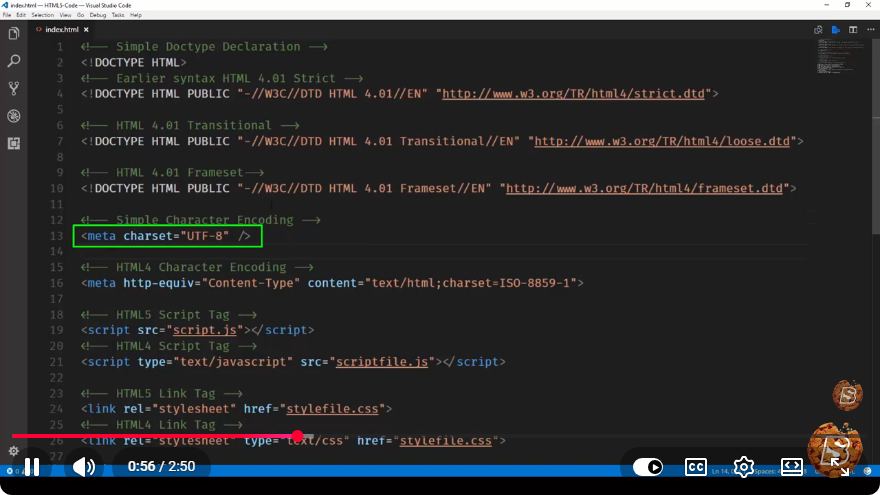The height and width of the screenshot is (495, 880).
Task: Click the scriptfile.js link in code
Action: pos(382,362)
